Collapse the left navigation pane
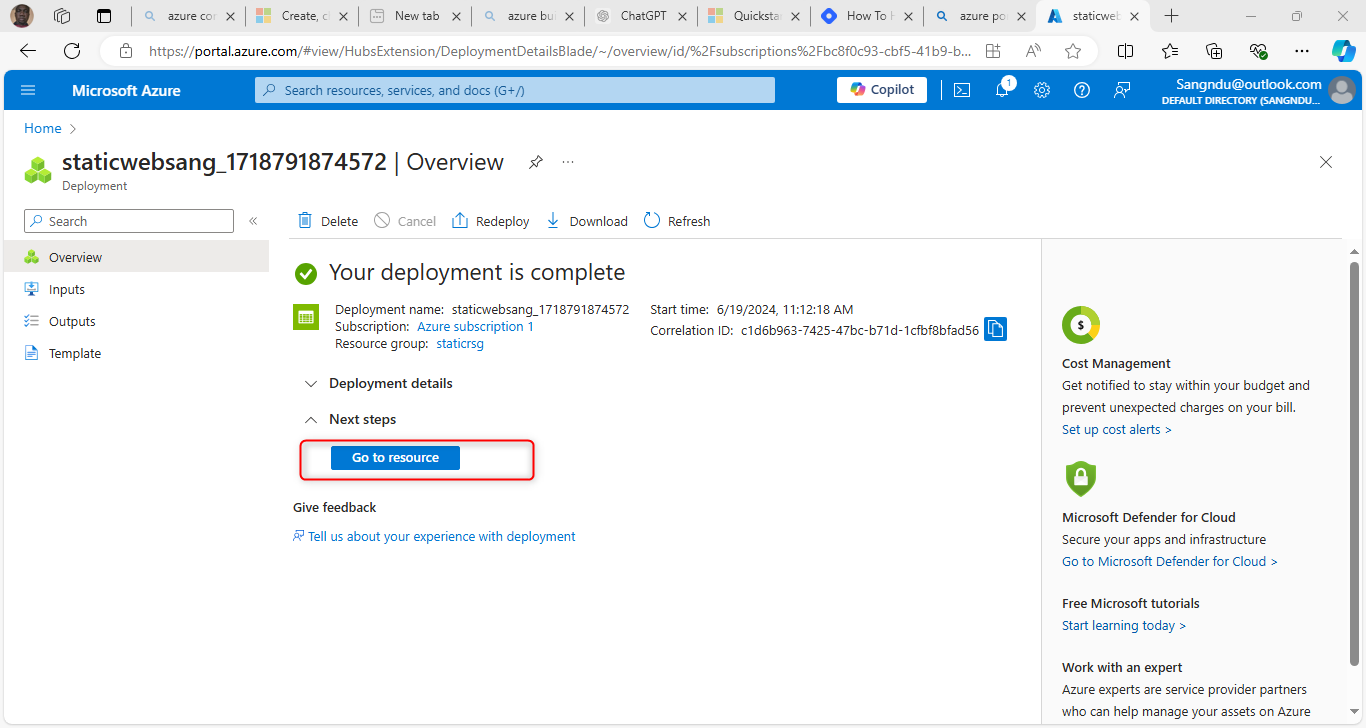The height and width of the screenshot is (728, 1366). 253,221
